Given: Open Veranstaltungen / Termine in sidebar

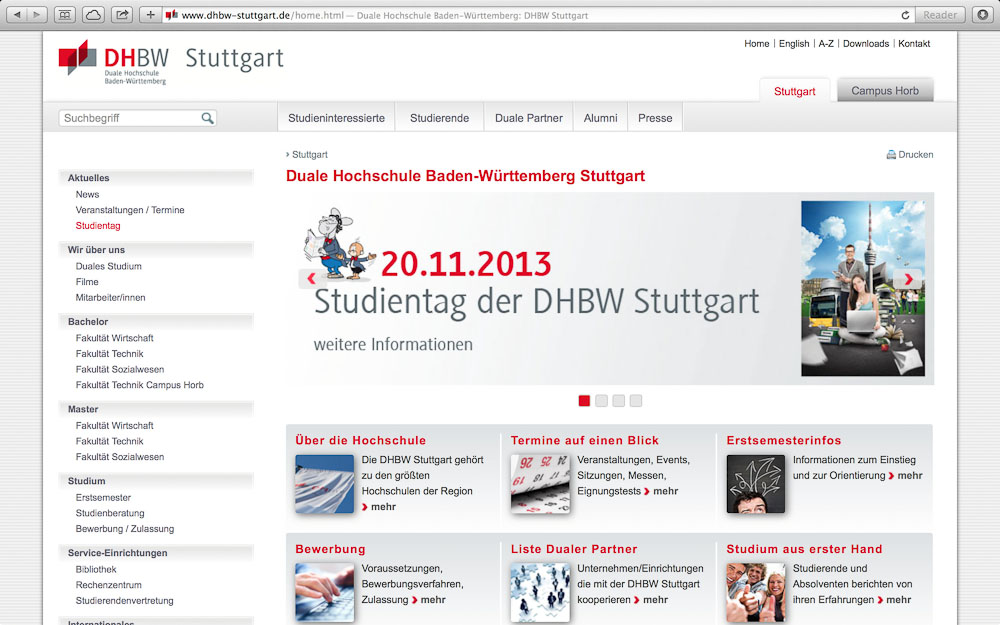Looking at the screenshot, I should click(x=130, y=210).
